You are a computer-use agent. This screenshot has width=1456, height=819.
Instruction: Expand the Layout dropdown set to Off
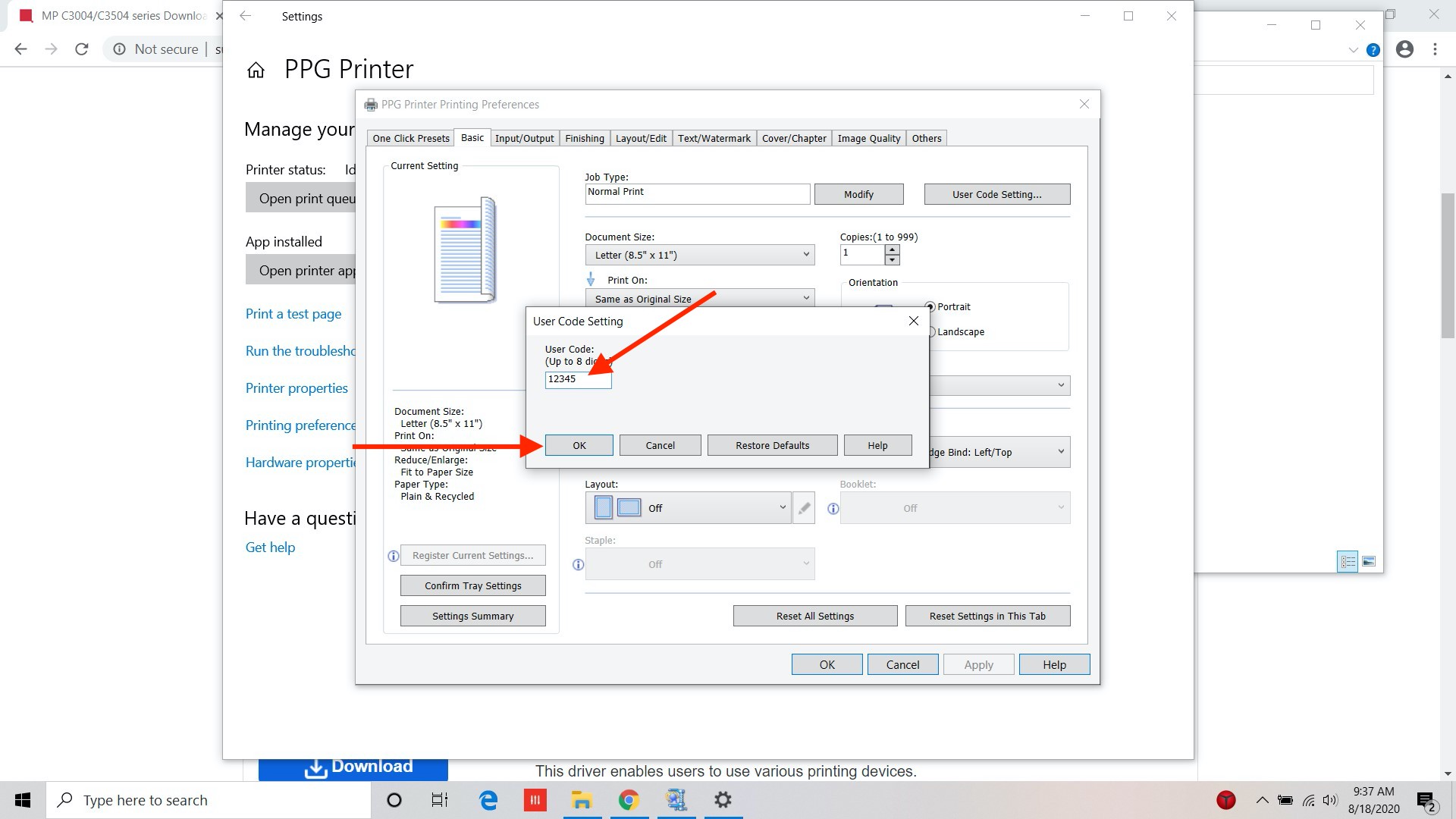pos(689,508)
